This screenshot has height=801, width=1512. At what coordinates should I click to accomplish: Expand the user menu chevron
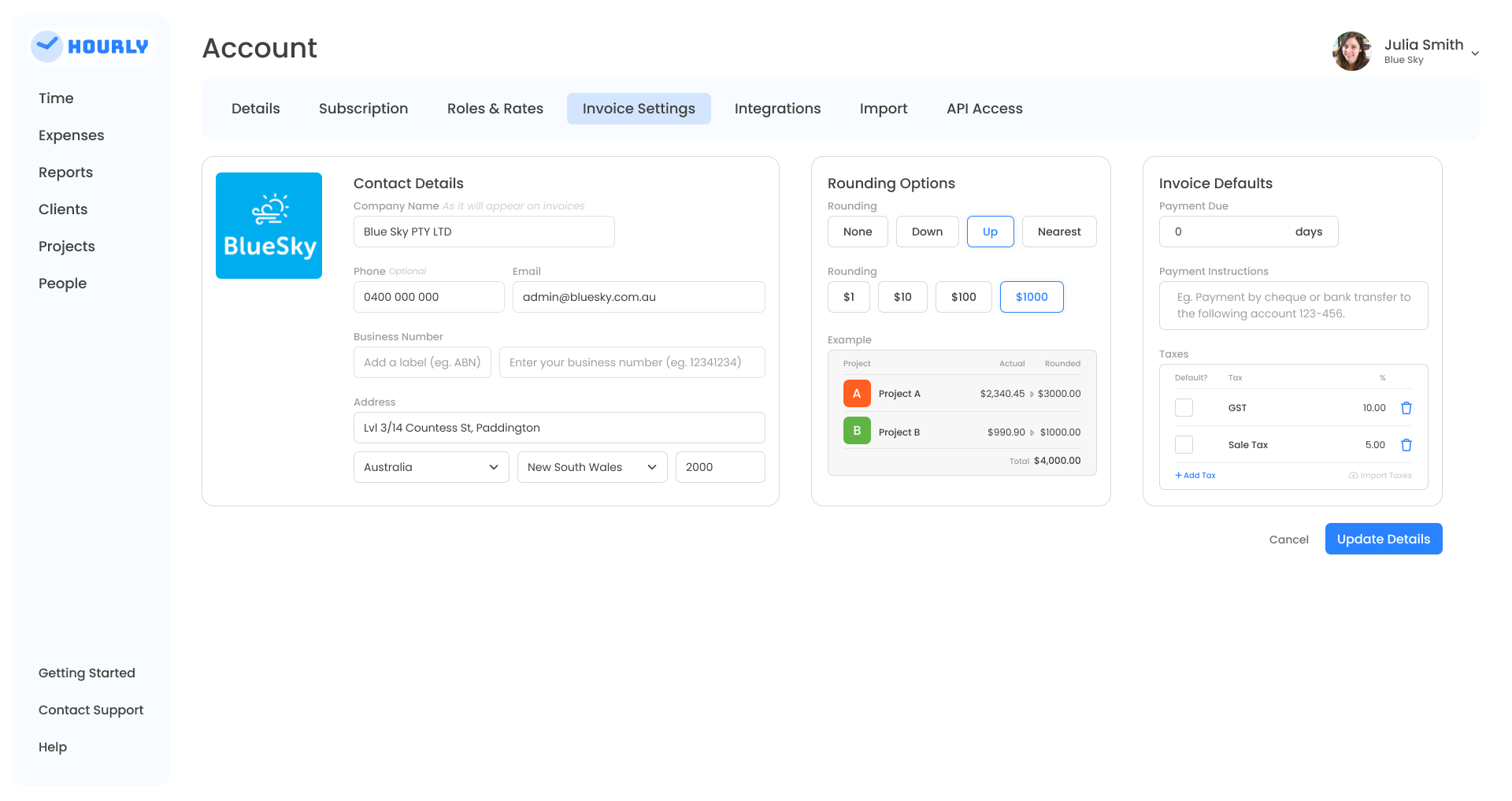tap(1475, 54)
